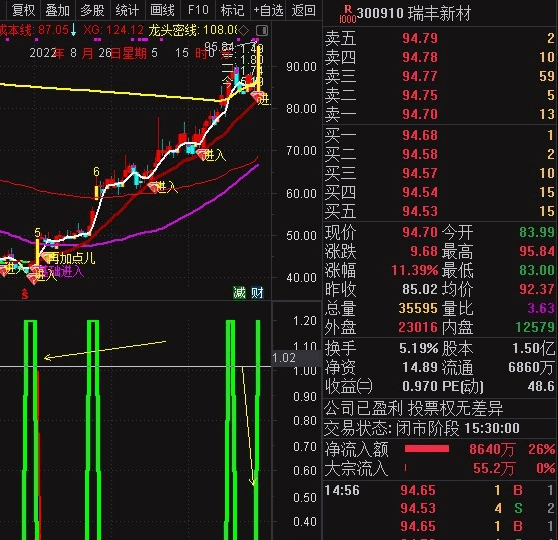This screenshot has width=558, height=540.
Task: Click 今开 value 83.99
Action: click(x=537, y=232)
